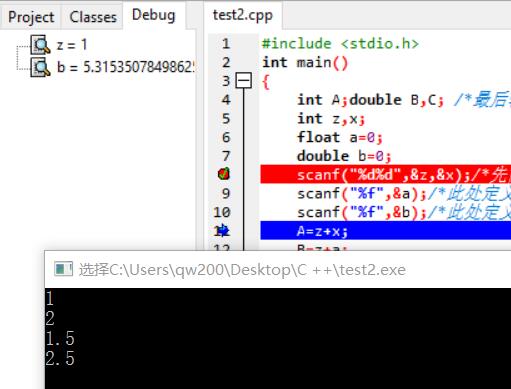Click the blue A=z+x; line

386,230
